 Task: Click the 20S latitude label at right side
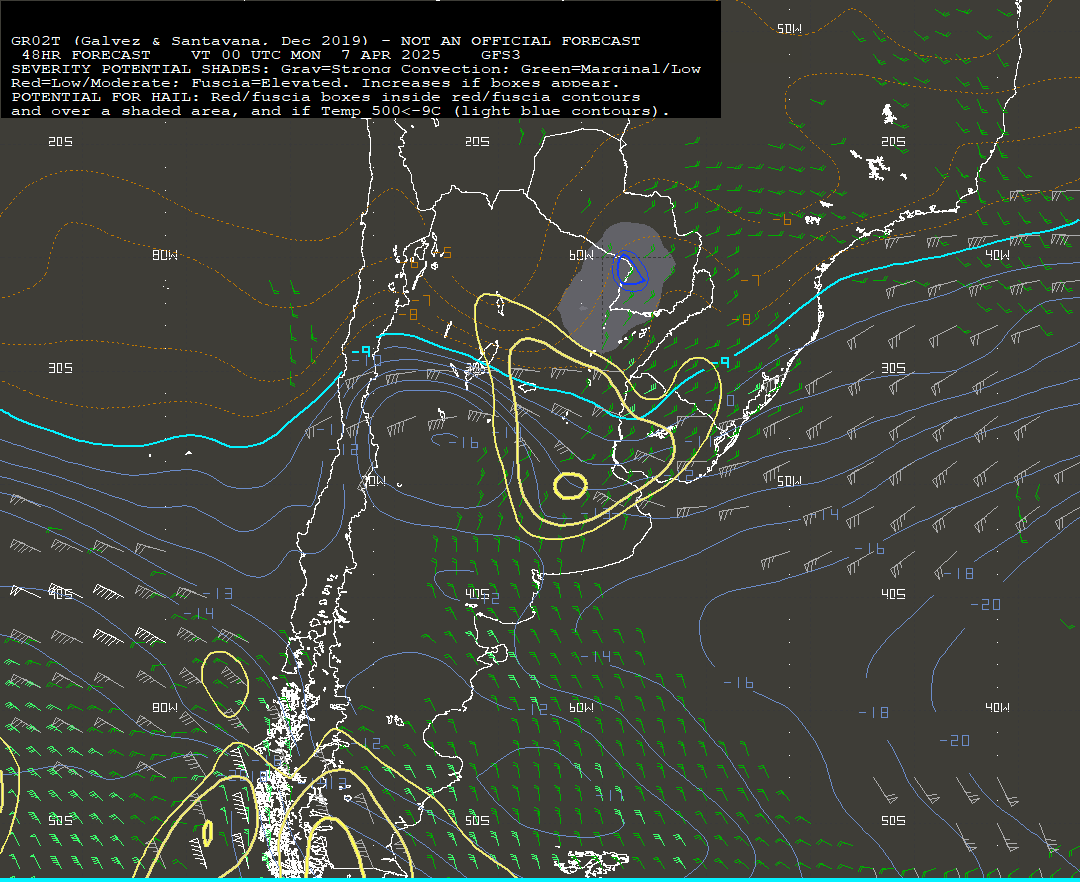[x=893, y=141]
